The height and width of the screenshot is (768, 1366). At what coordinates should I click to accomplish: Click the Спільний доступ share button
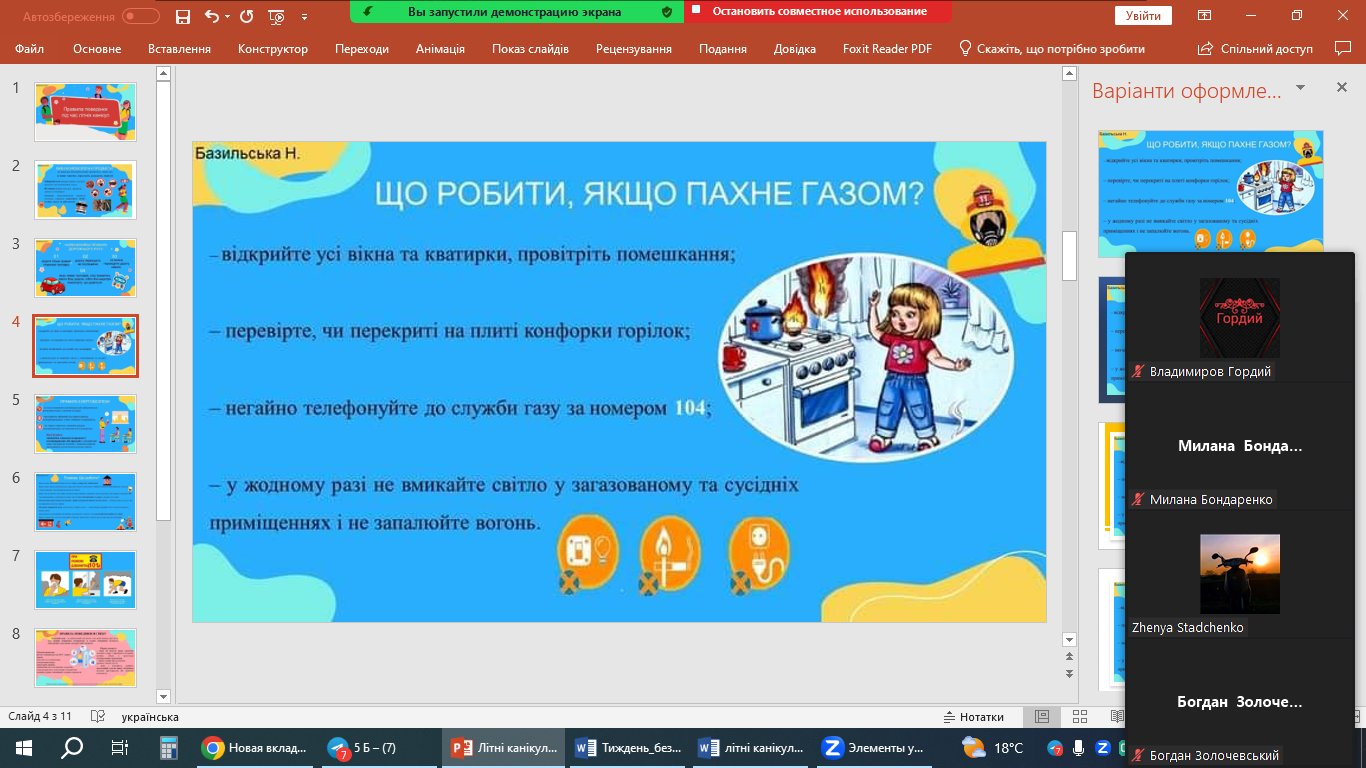[x=1255, y=49]
